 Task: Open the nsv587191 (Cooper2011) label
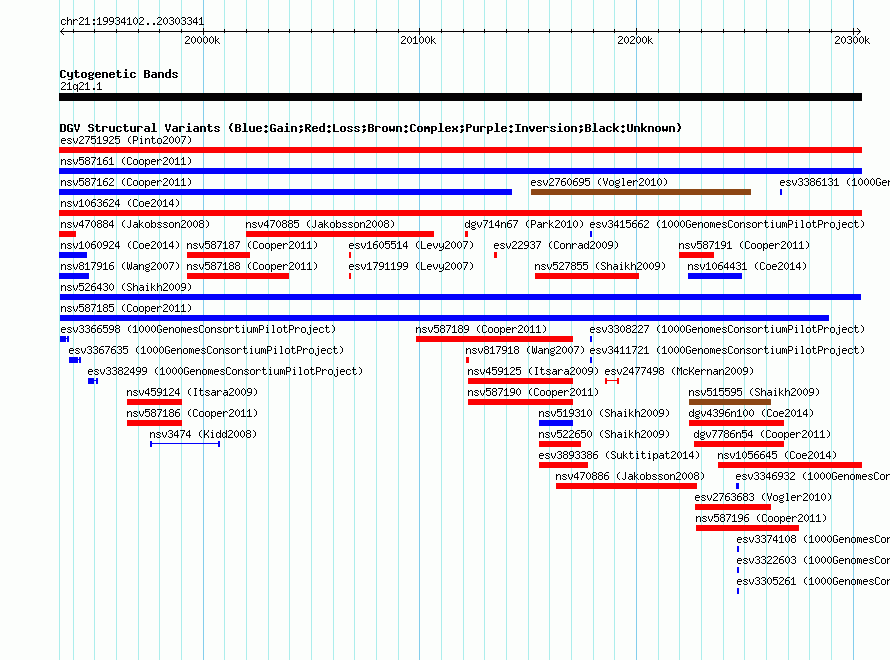[x=744, y=245]
